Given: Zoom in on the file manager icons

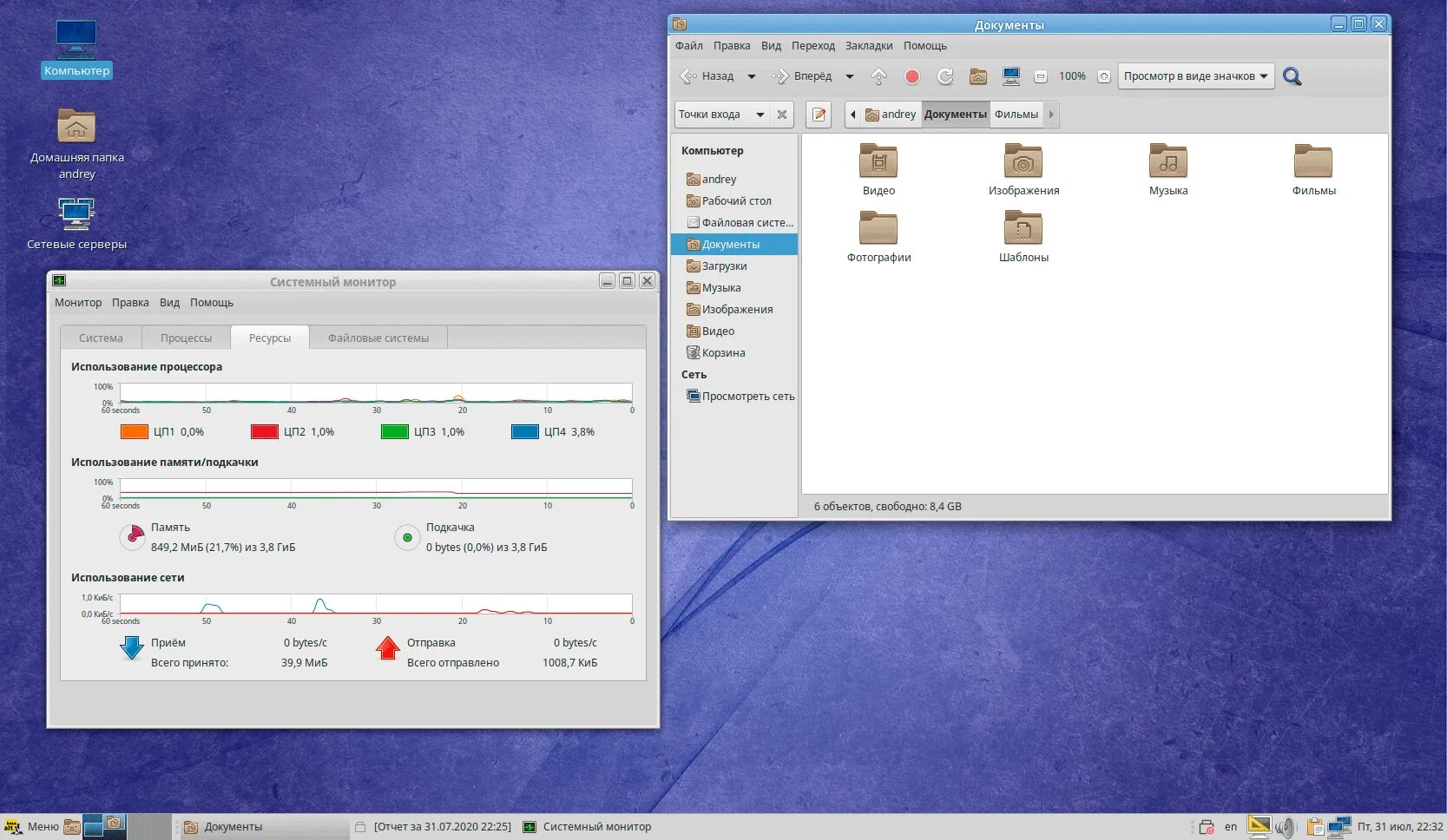Looking at the screenshot, I should click(1104, 76).
